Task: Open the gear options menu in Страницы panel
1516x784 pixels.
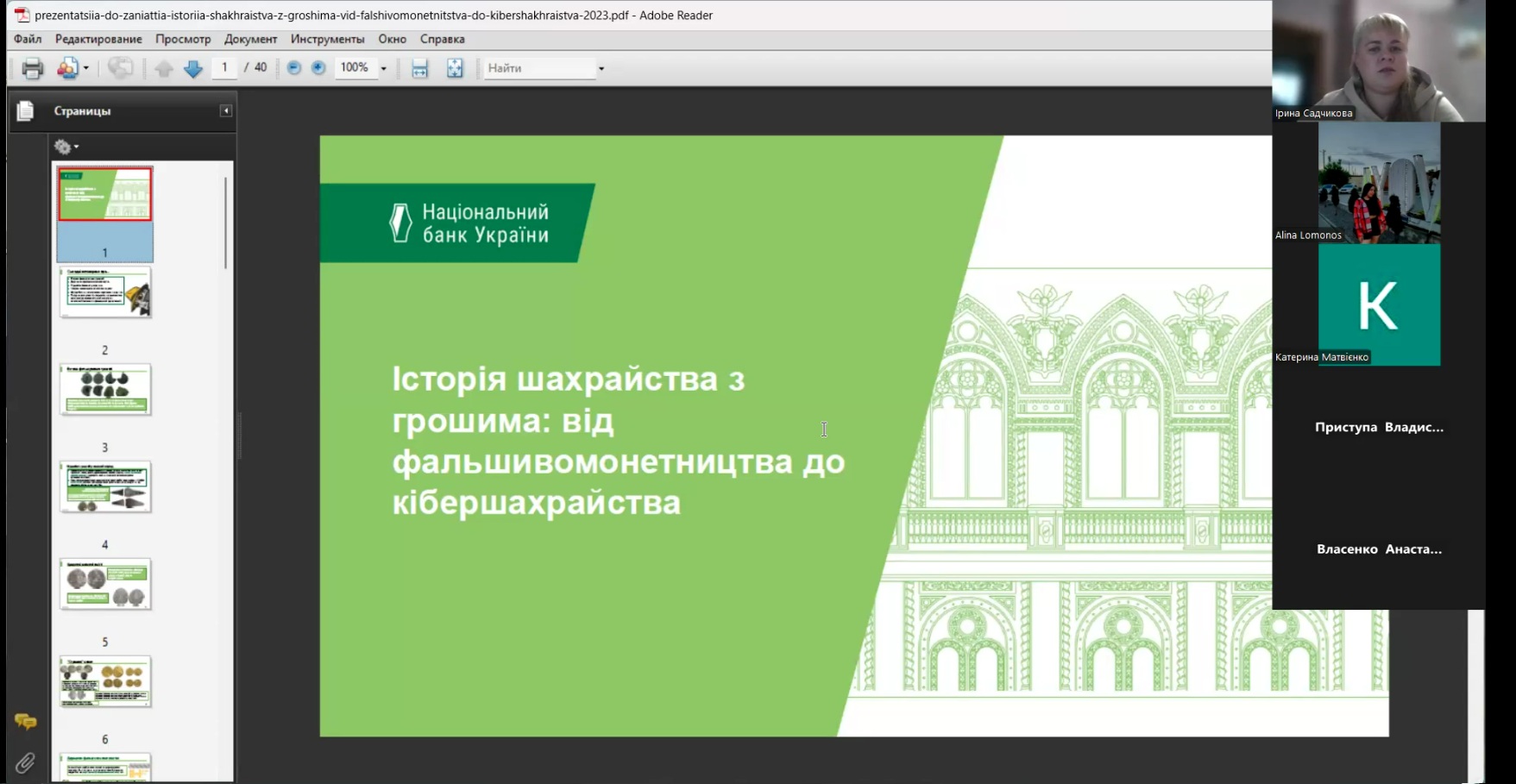Action: pos(64,147)
